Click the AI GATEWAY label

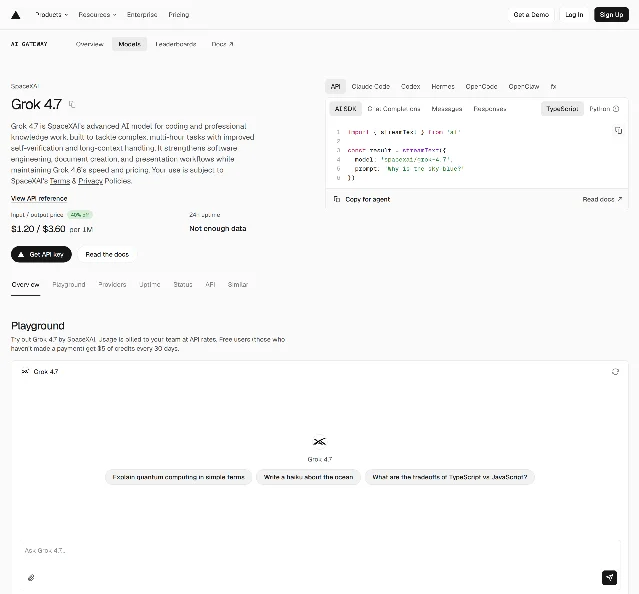coord(29,44)
